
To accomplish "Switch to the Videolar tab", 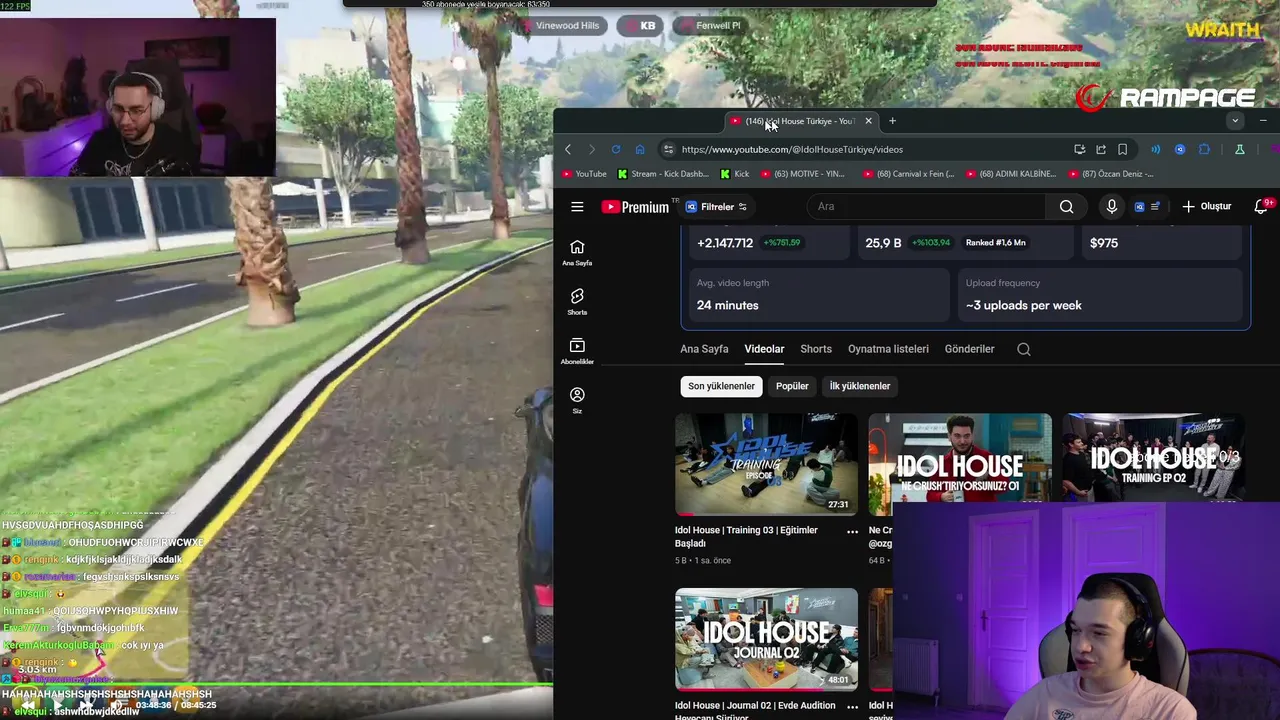I will [x=764, y=349].
